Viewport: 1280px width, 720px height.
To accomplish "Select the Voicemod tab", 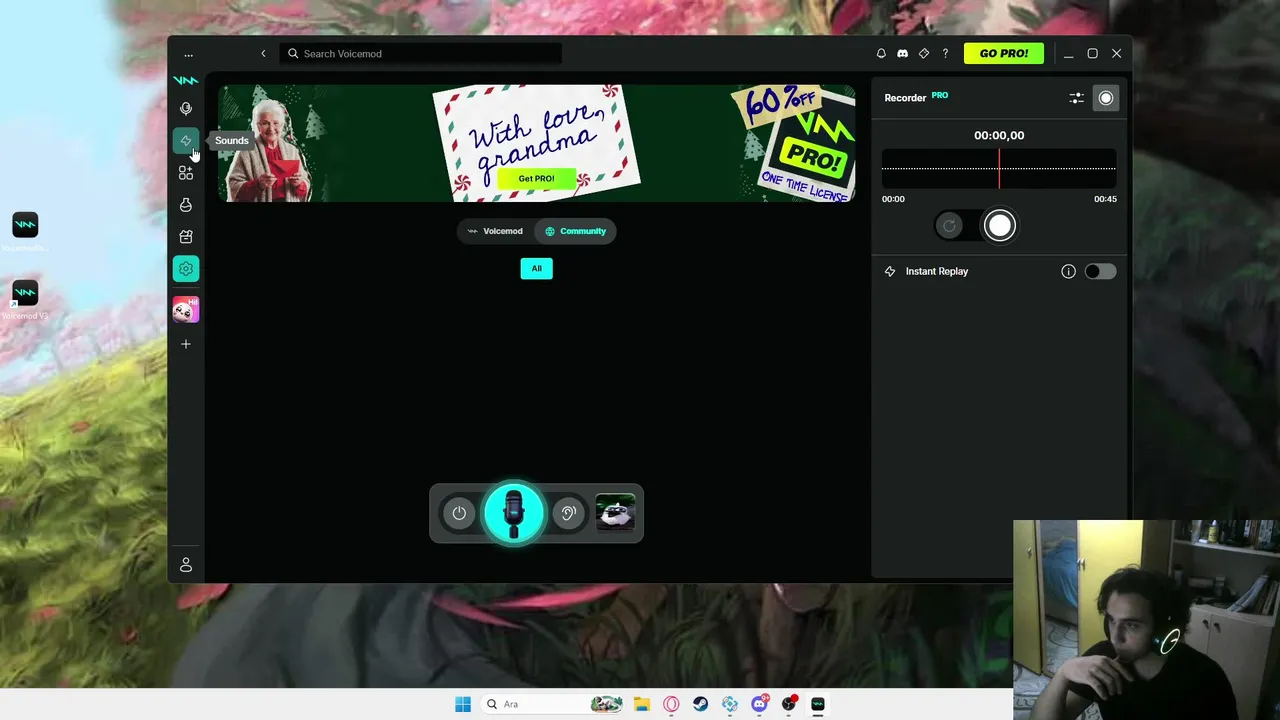I will point(495,231).
